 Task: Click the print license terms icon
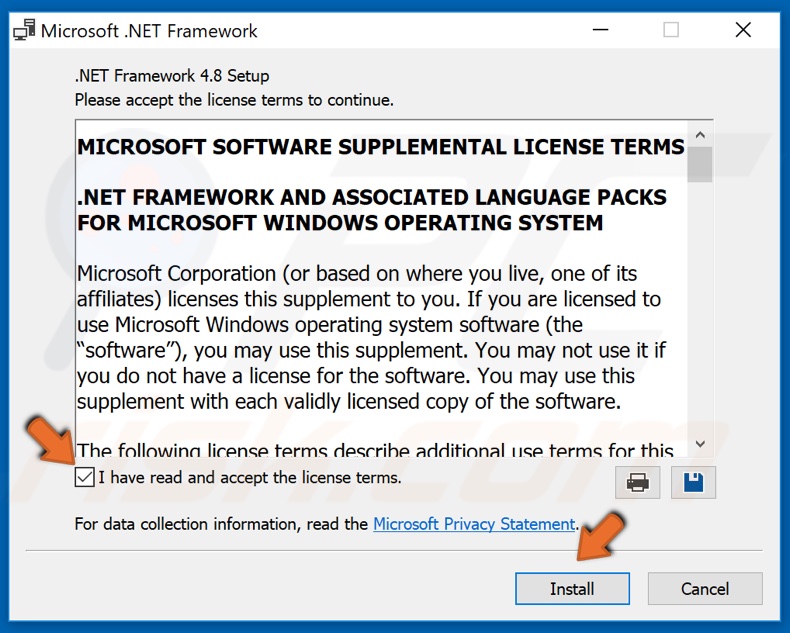click(637, 482)
